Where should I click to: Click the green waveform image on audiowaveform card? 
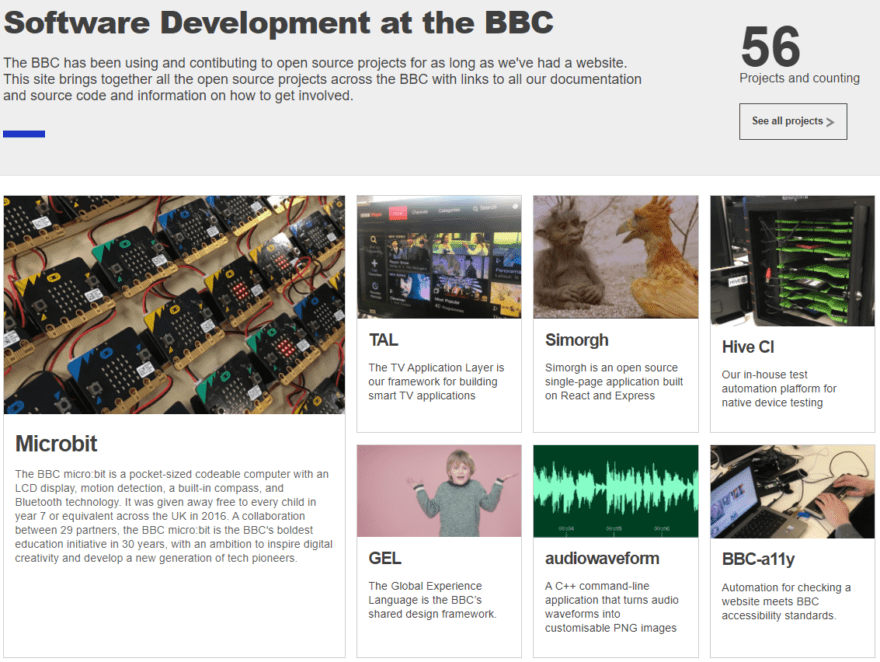click(x=615, y=491)
